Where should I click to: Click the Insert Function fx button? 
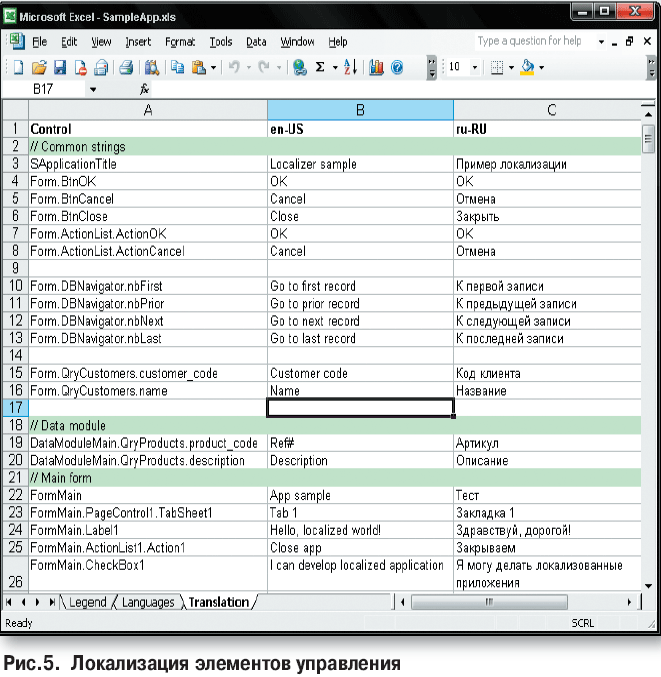click(x=145, y=89)
